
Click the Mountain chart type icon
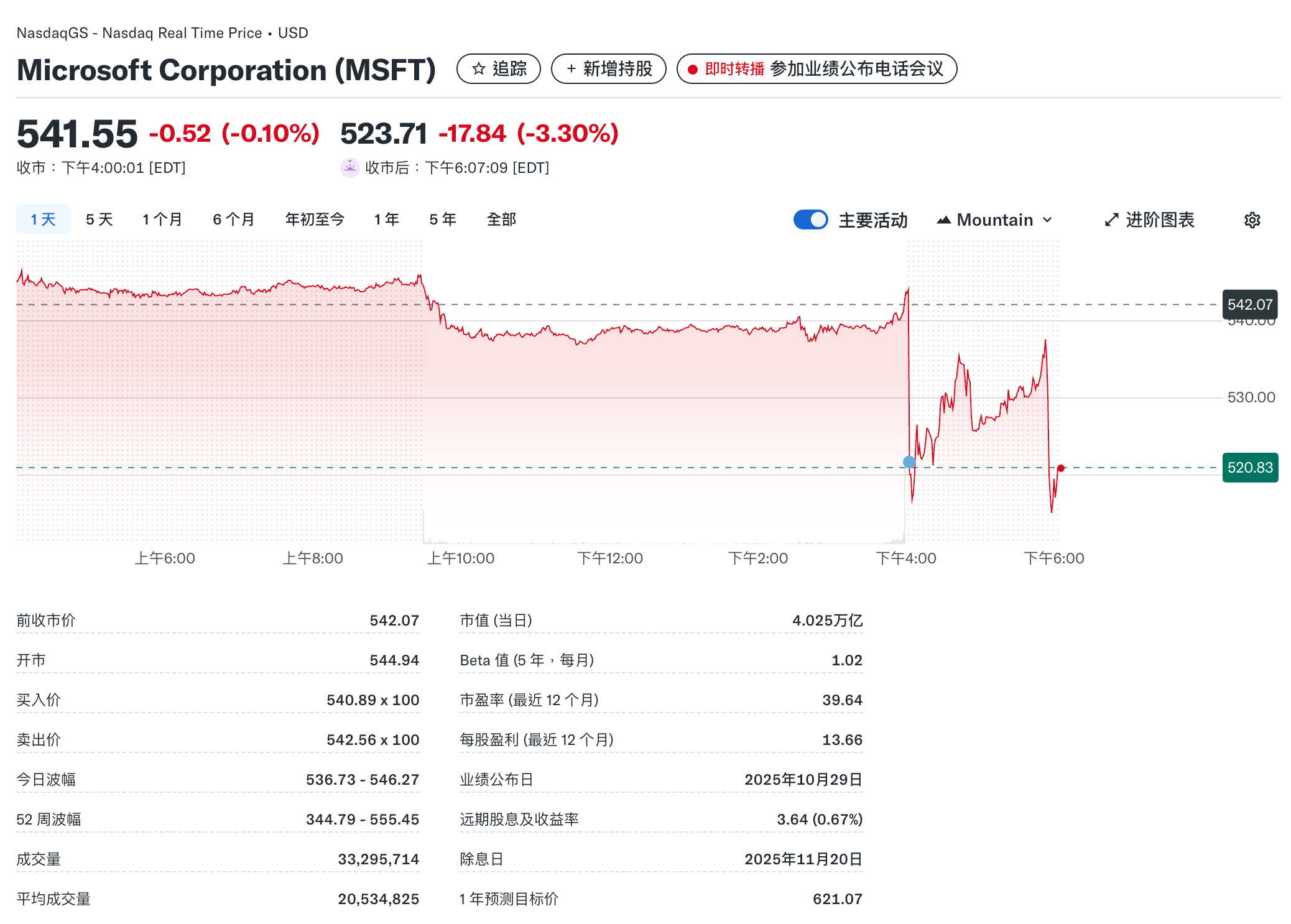coord(944,219)
